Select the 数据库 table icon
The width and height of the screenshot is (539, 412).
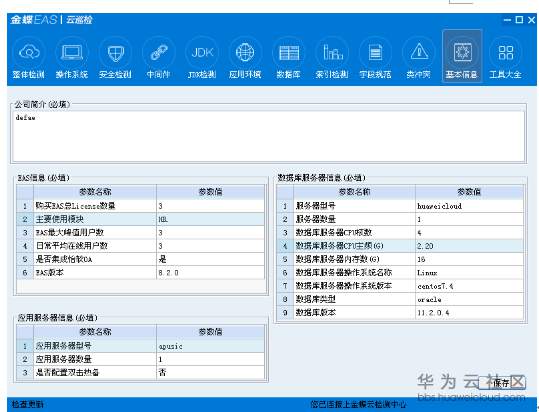coord(289,58)
